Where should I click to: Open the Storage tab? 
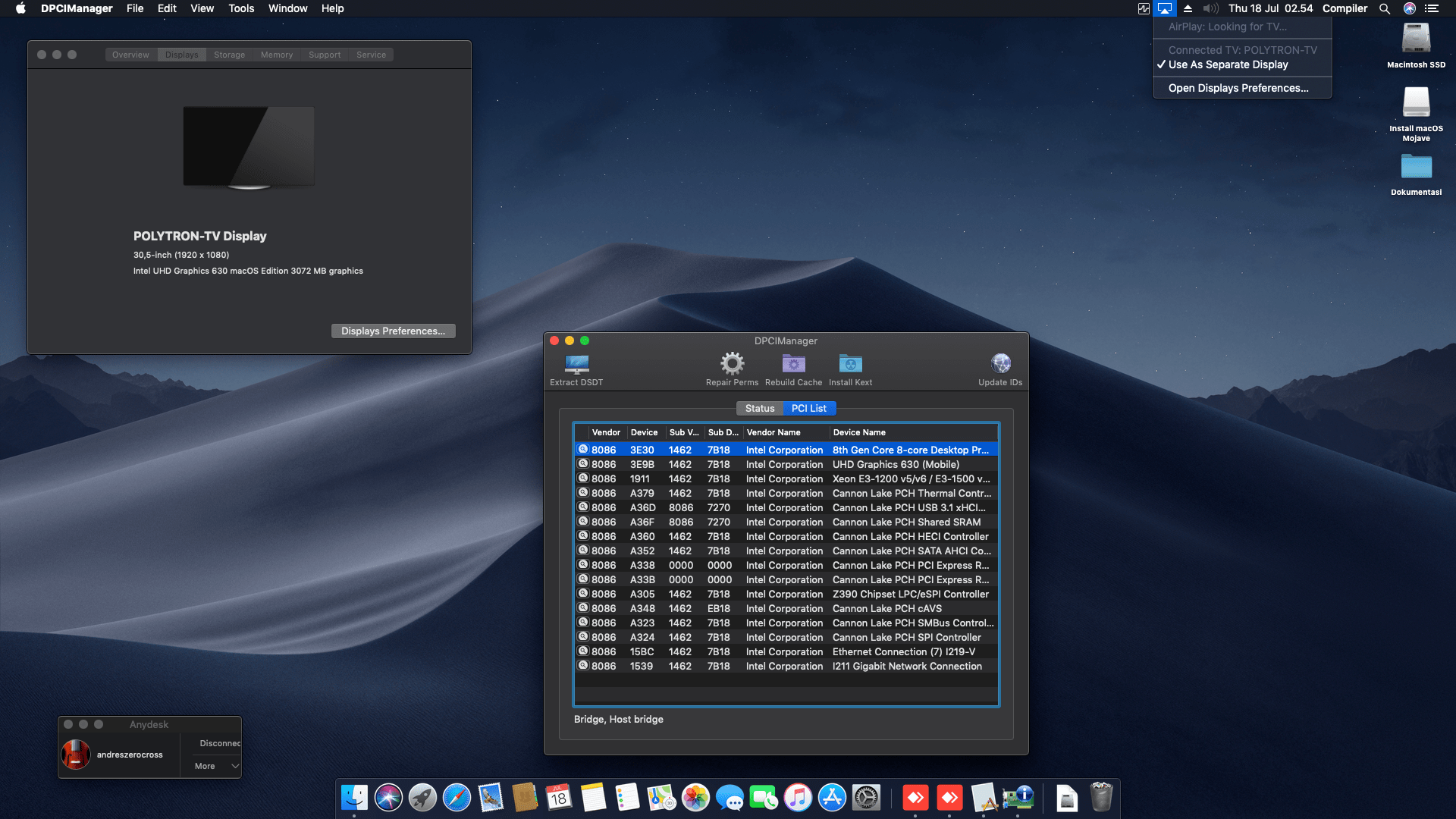pyautogui.click(x=229, y=55)
